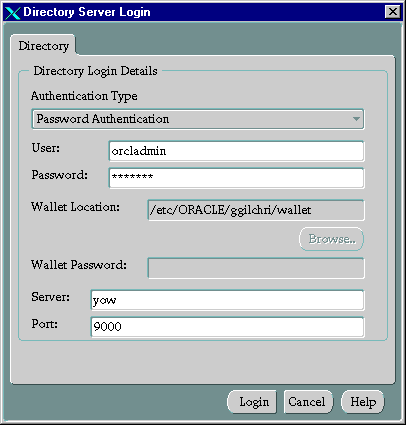Viewport: 406px width, 425px height.
Task: Focus the Server field showing yow
Action: [227, 300]
